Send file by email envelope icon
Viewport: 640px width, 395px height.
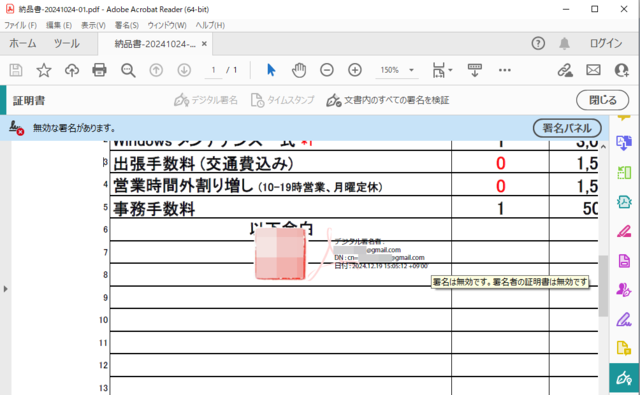point(593,70)
